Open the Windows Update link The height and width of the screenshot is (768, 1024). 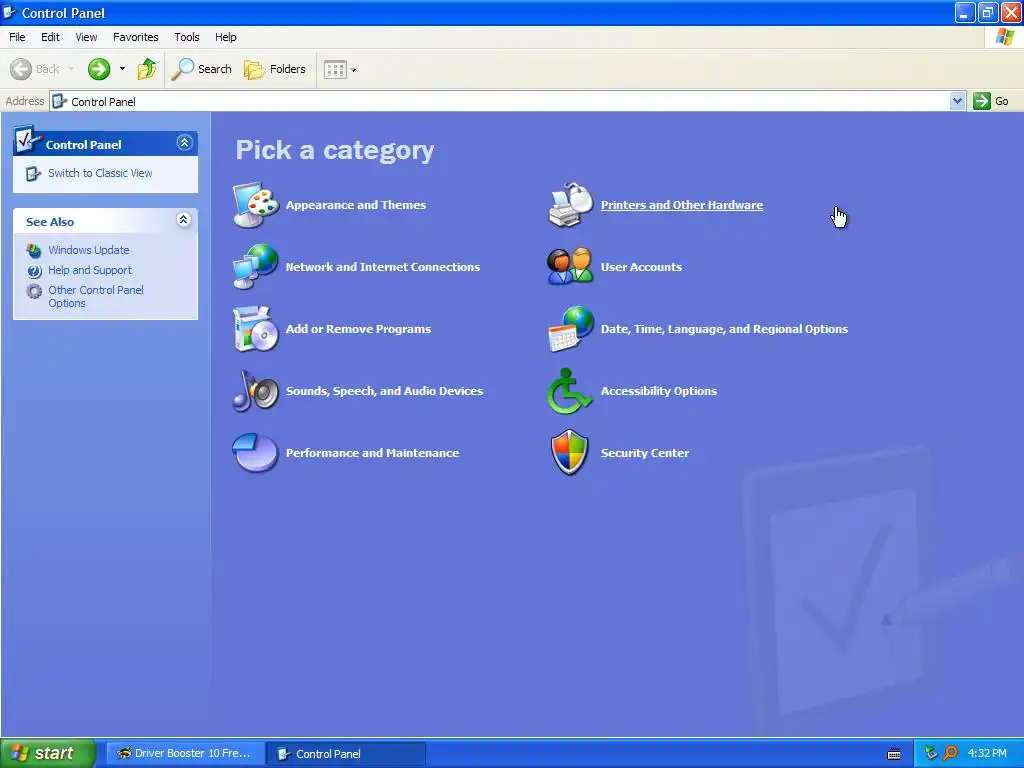(89, 250)
